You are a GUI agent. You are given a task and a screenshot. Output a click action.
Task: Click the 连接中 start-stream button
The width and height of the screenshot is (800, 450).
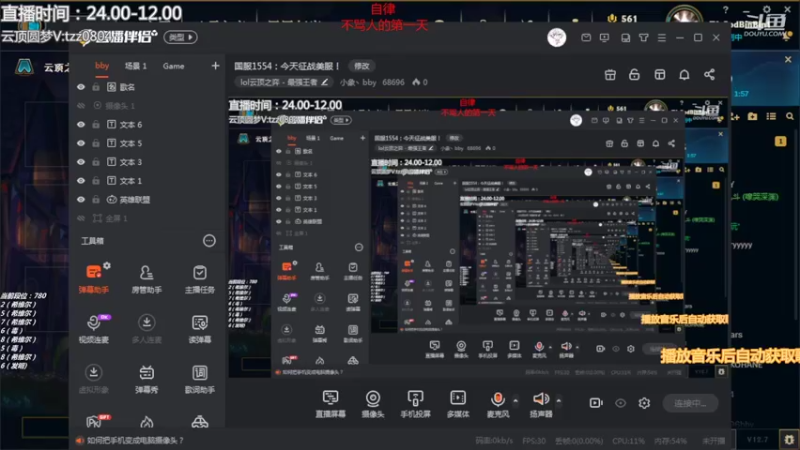[690, 403]
